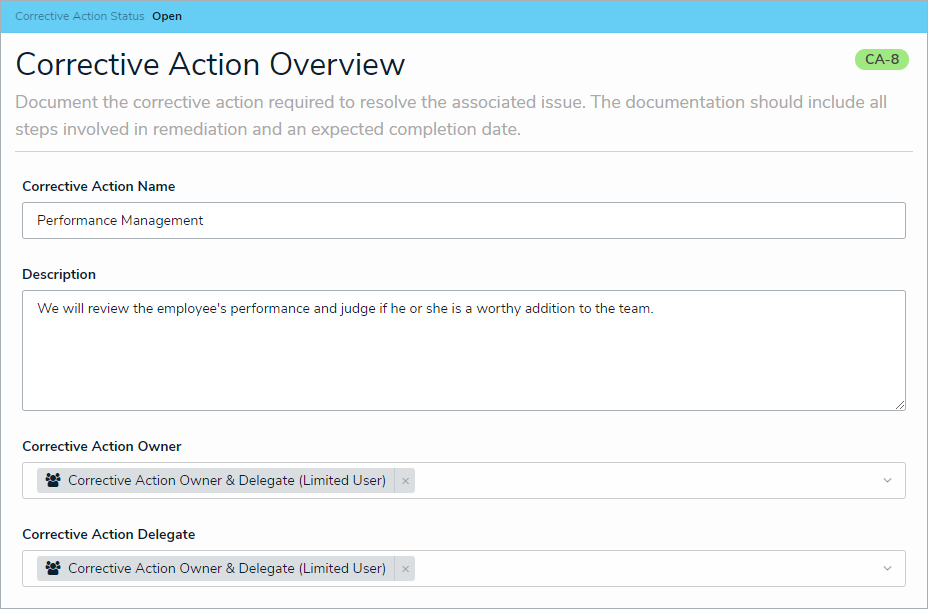Click the group icon in Corrective Action Delegate
This screenshot has width=928, height=609.
[x=54, y=568]
